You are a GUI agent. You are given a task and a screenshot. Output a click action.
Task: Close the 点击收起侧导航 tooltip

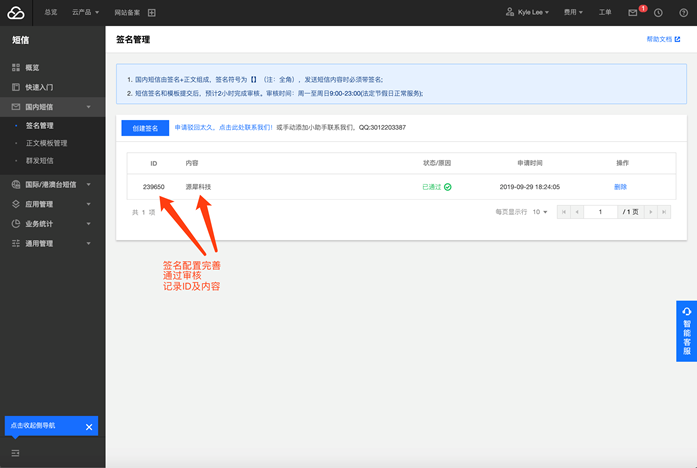89,427
